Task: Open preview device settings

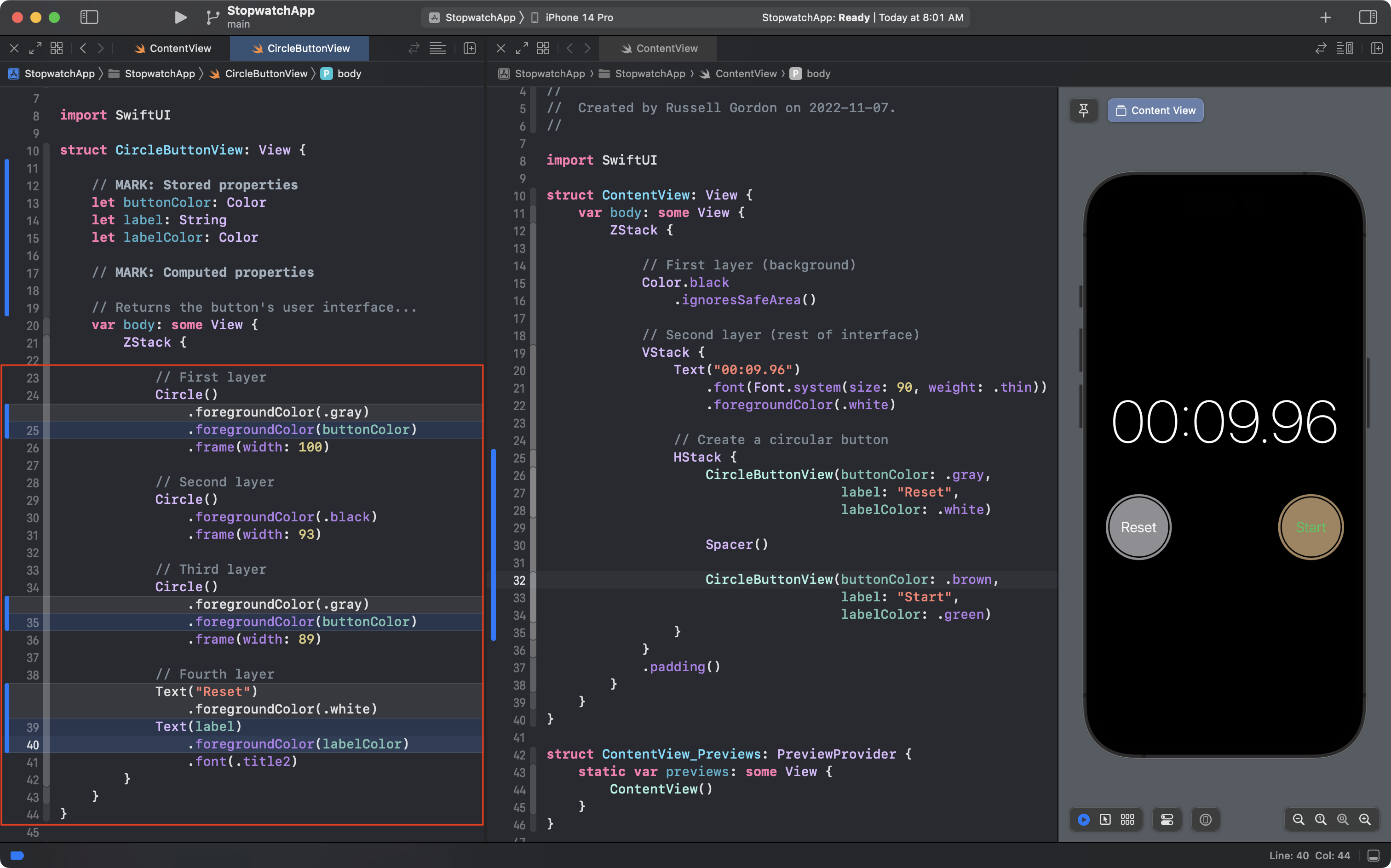Action: (1167, 819)
